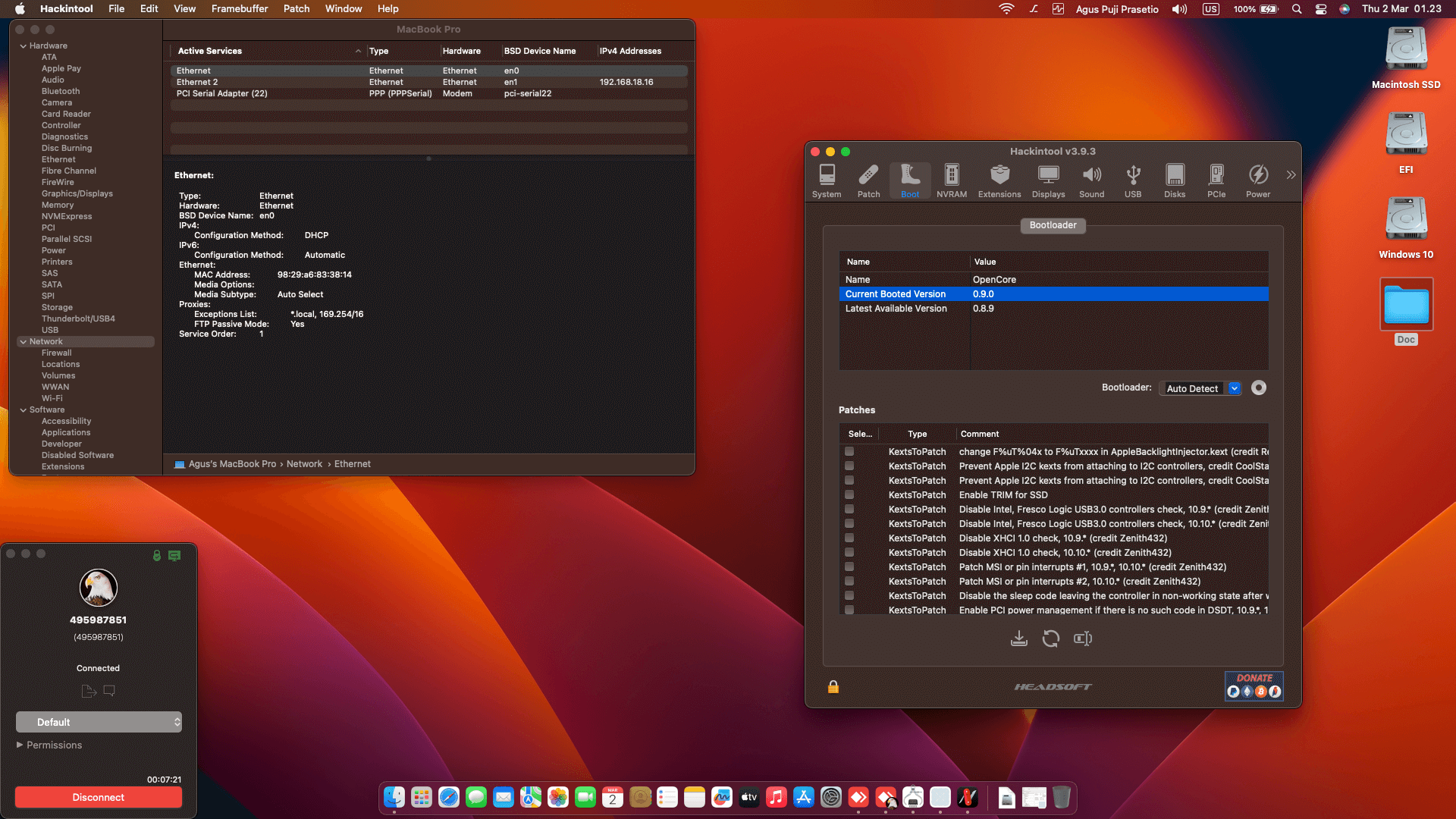
Task: Click the Disconnect button in AnyDesk
Action: [x=98, y=797]
